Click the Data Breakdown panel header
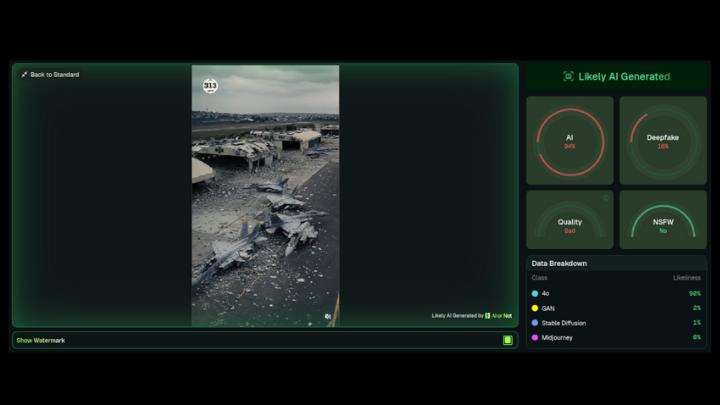The height and width of the screenshot is (405, 720). (559, 263)
